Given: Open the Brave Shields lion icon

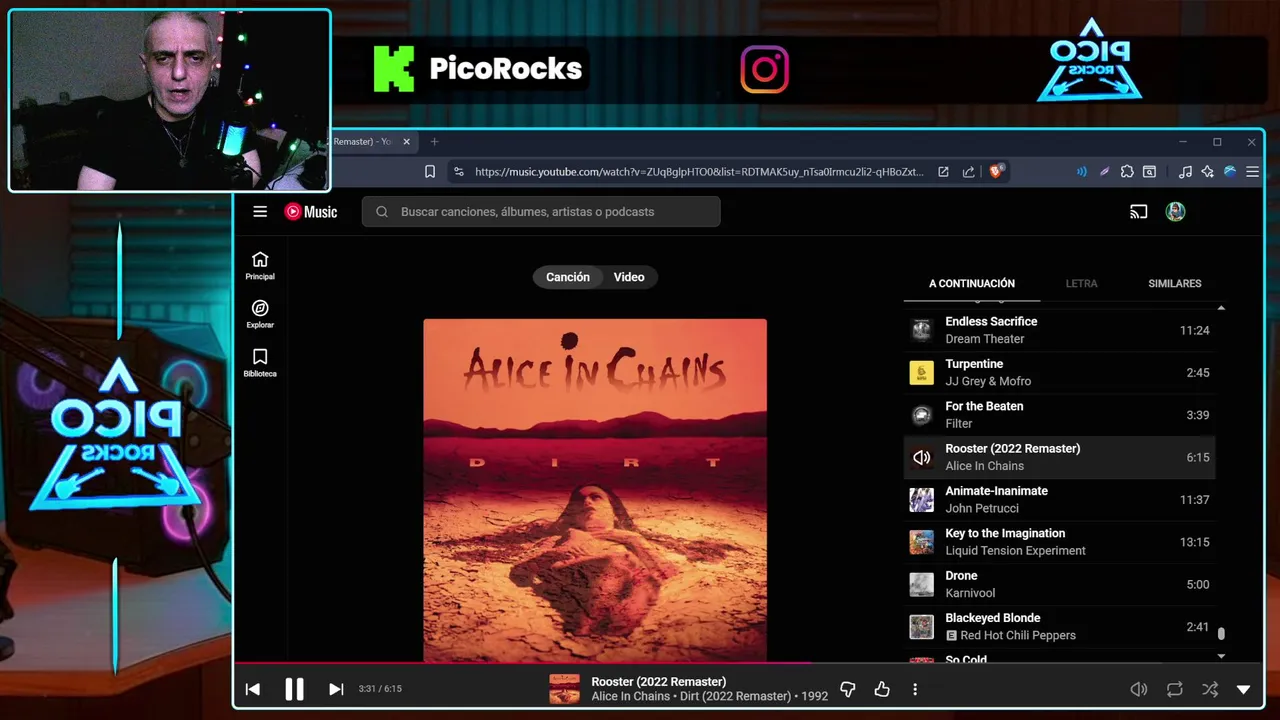Looking at the screenshot, I should click(x=995, y=172).
